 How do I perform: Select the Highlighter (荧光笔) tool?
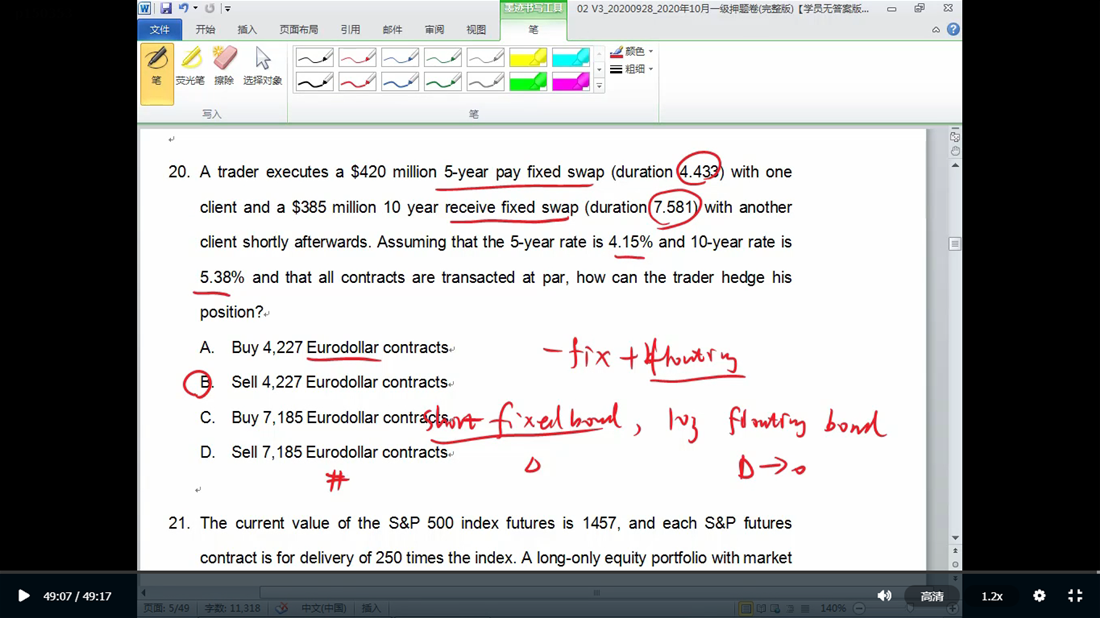click(190, 67)
